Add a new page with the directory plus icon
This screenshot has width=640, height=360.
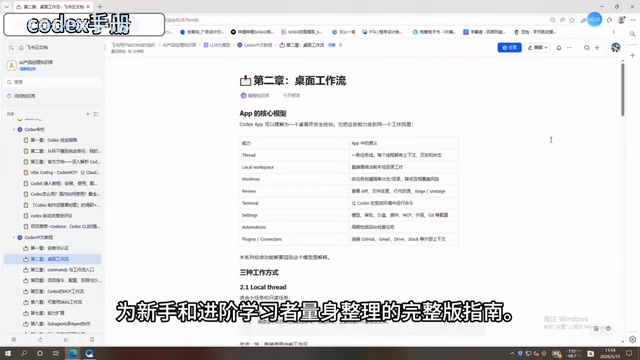tap(87, 114)
